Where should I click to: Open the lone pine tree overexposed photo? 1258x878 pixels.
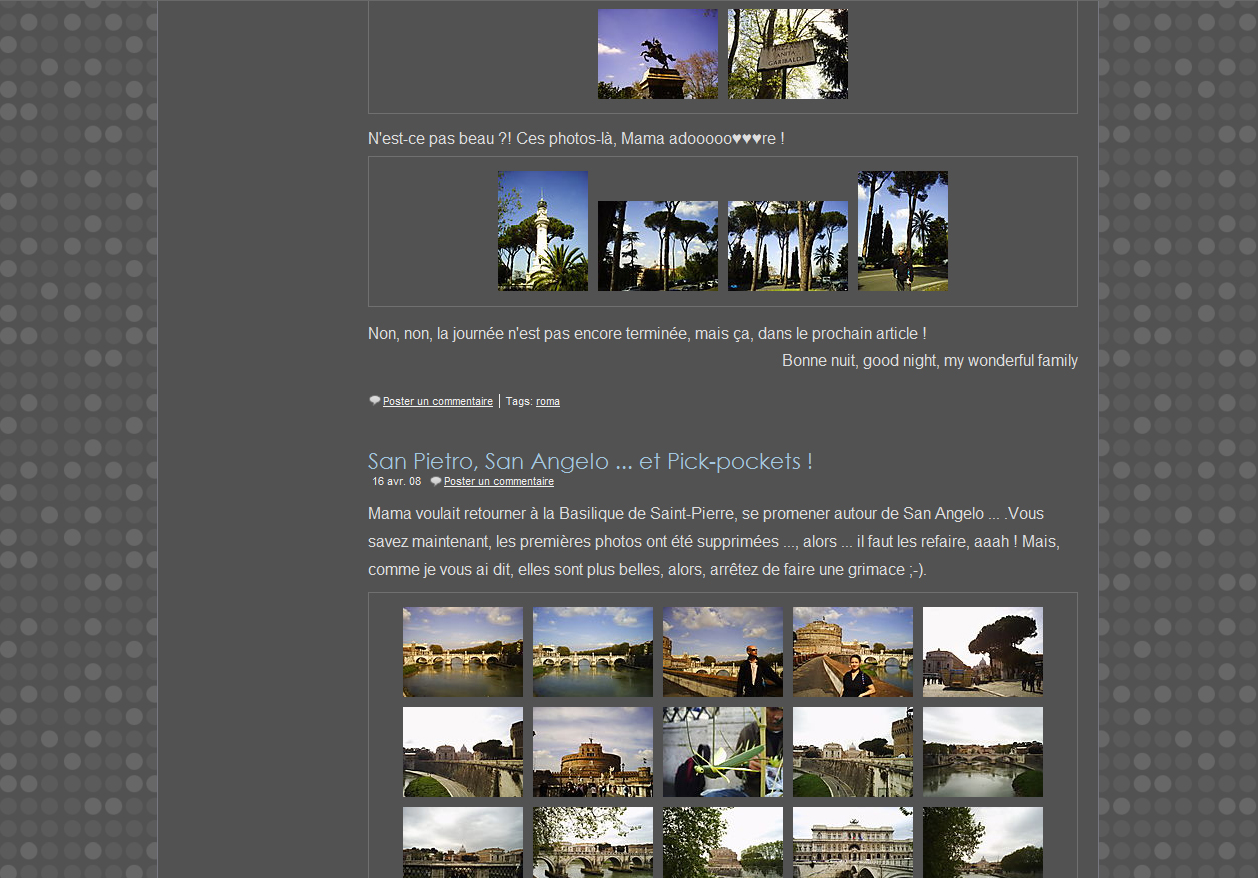(x=982, y=652)
